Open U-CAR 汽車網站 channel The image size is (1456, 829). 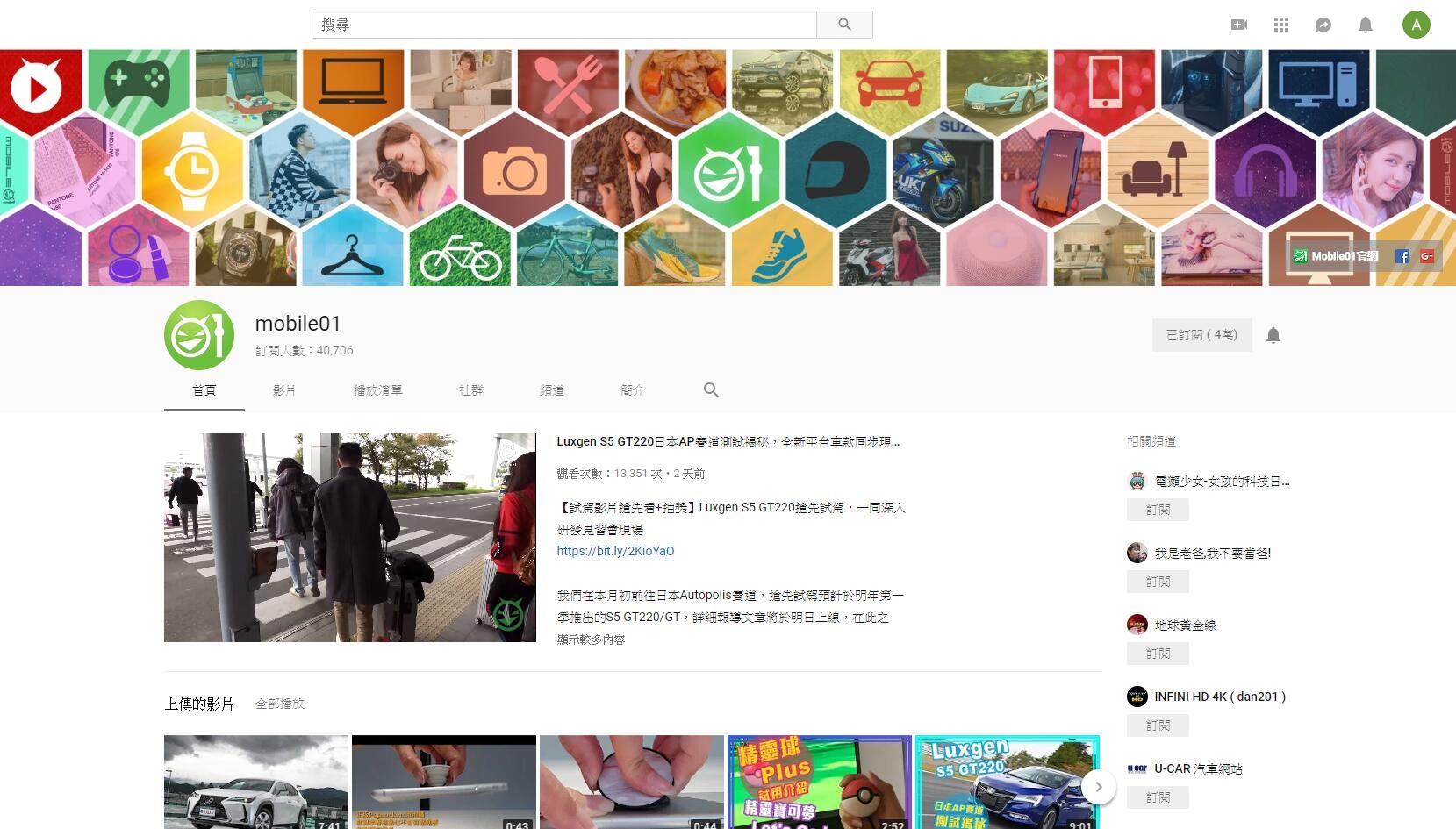1198,768
